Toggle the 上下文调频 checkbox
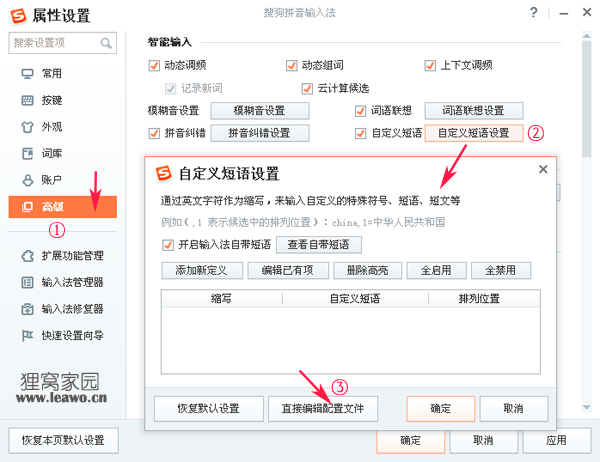Viewport: 600px width, 462px height. pos(430,65)
